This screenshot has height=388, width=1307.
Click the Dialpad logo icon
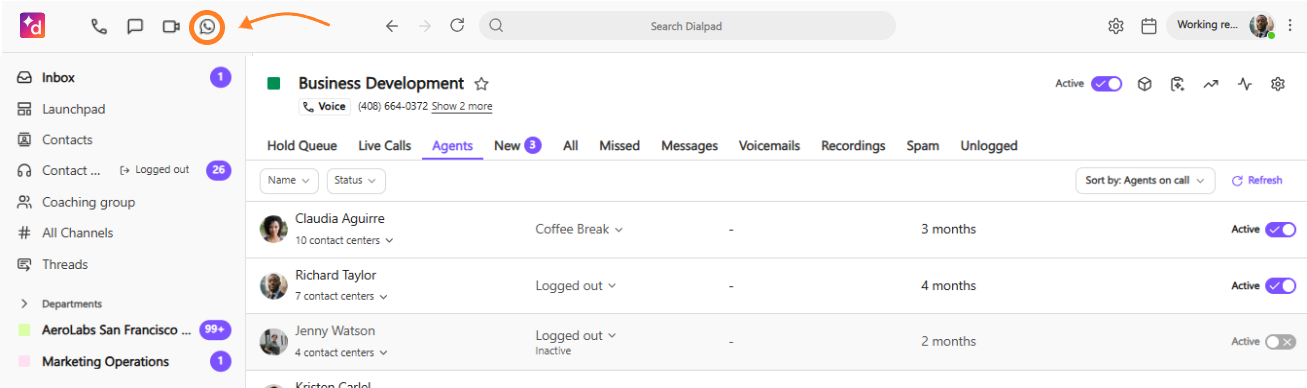coord(33,26)
